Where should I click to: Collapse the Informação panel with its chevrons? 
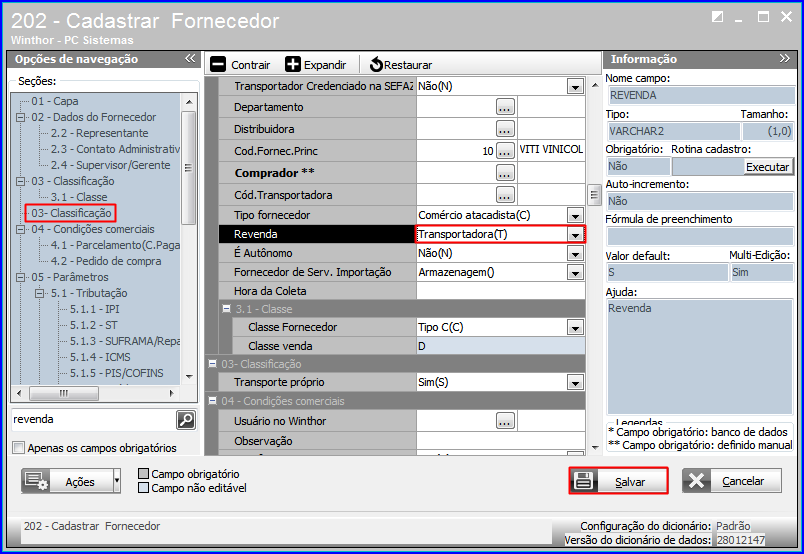pyautogui.click(x=785, y=58)
